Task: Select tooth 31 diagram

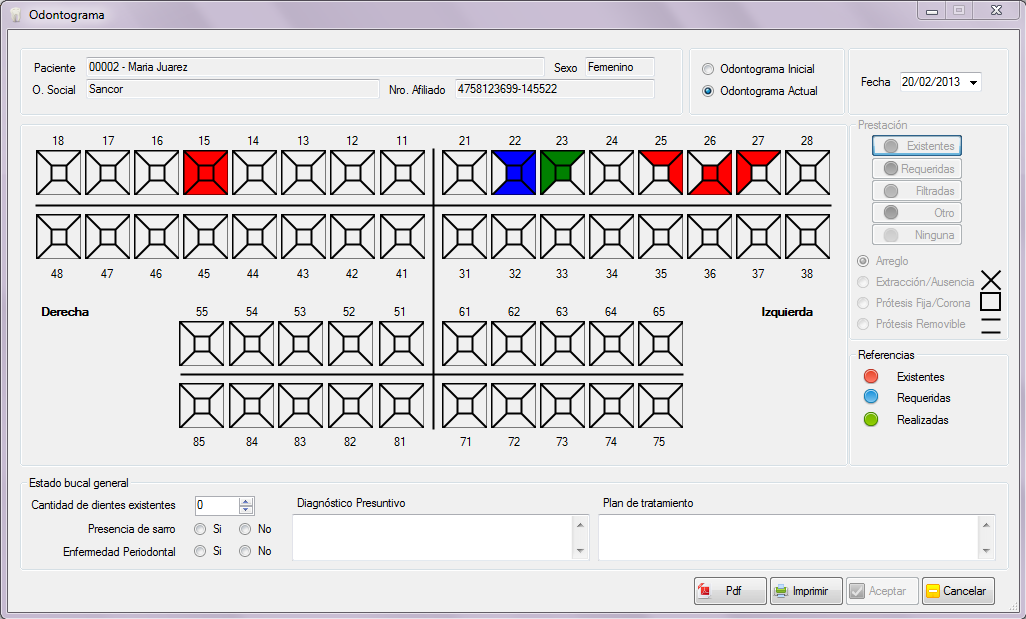Action: coord(465,237)
